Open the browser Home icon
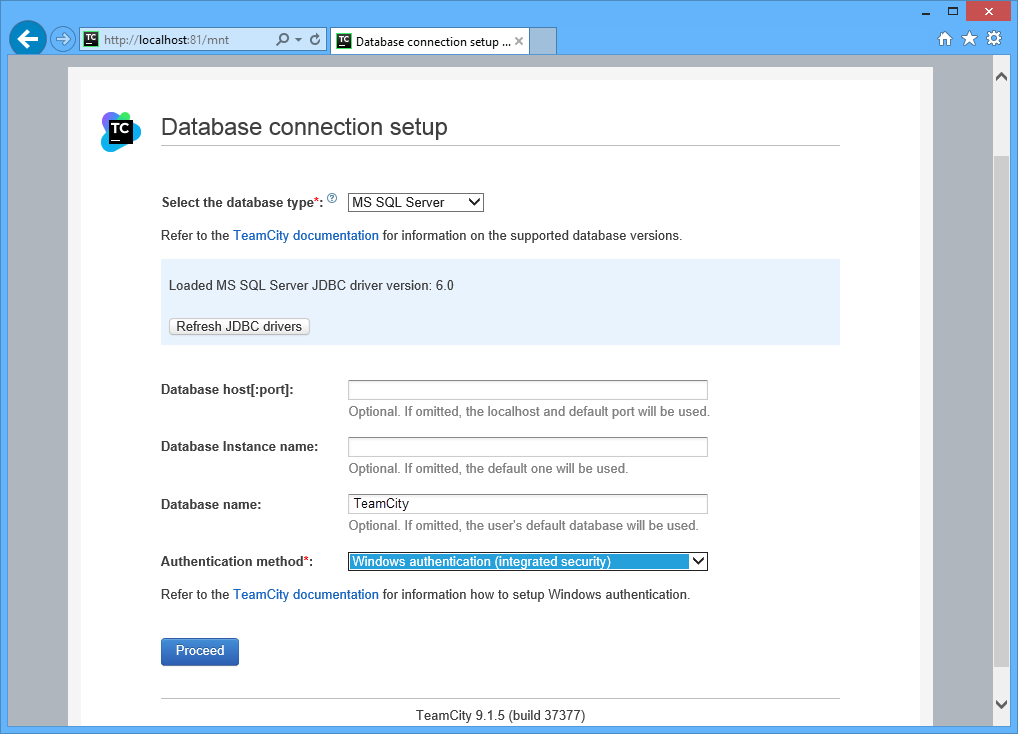 (x=945, y=39)
